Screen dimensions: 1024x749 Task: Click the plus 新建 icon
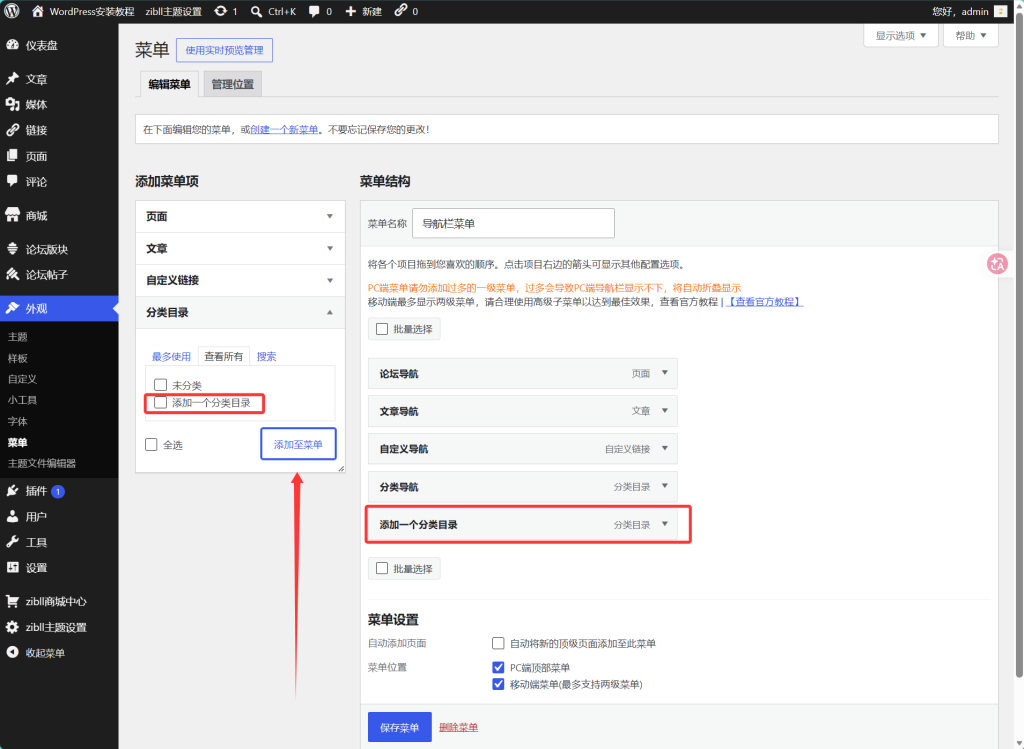pos(351,11)
